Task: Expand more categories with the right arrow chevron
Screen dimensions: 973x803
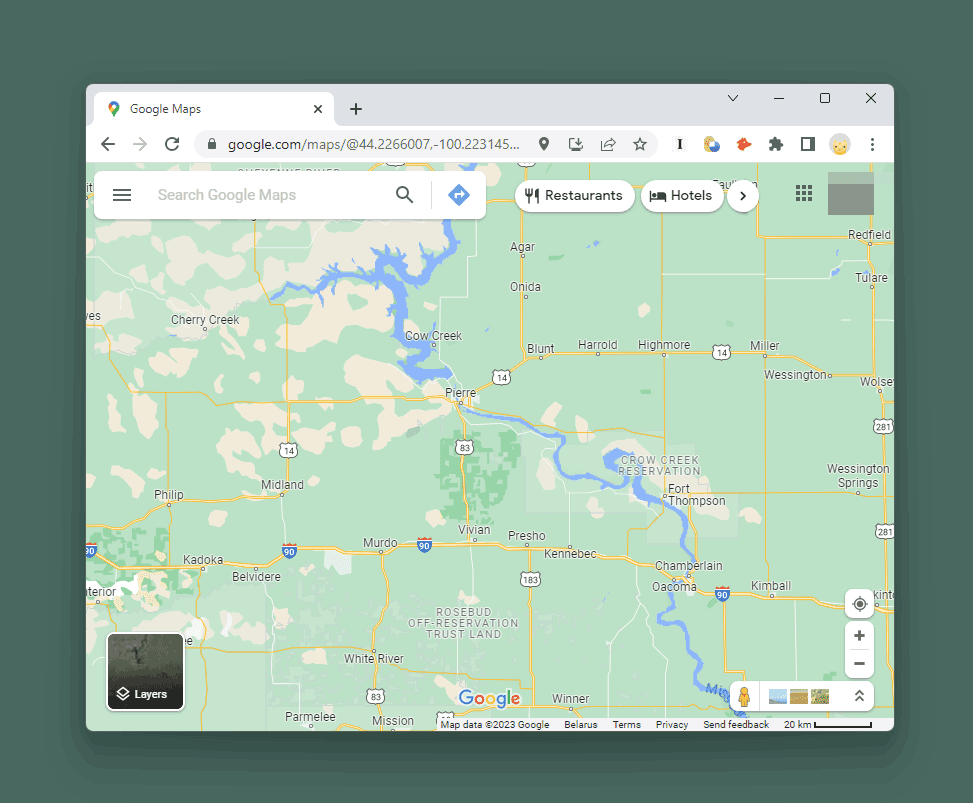Action: coord(743,196)
